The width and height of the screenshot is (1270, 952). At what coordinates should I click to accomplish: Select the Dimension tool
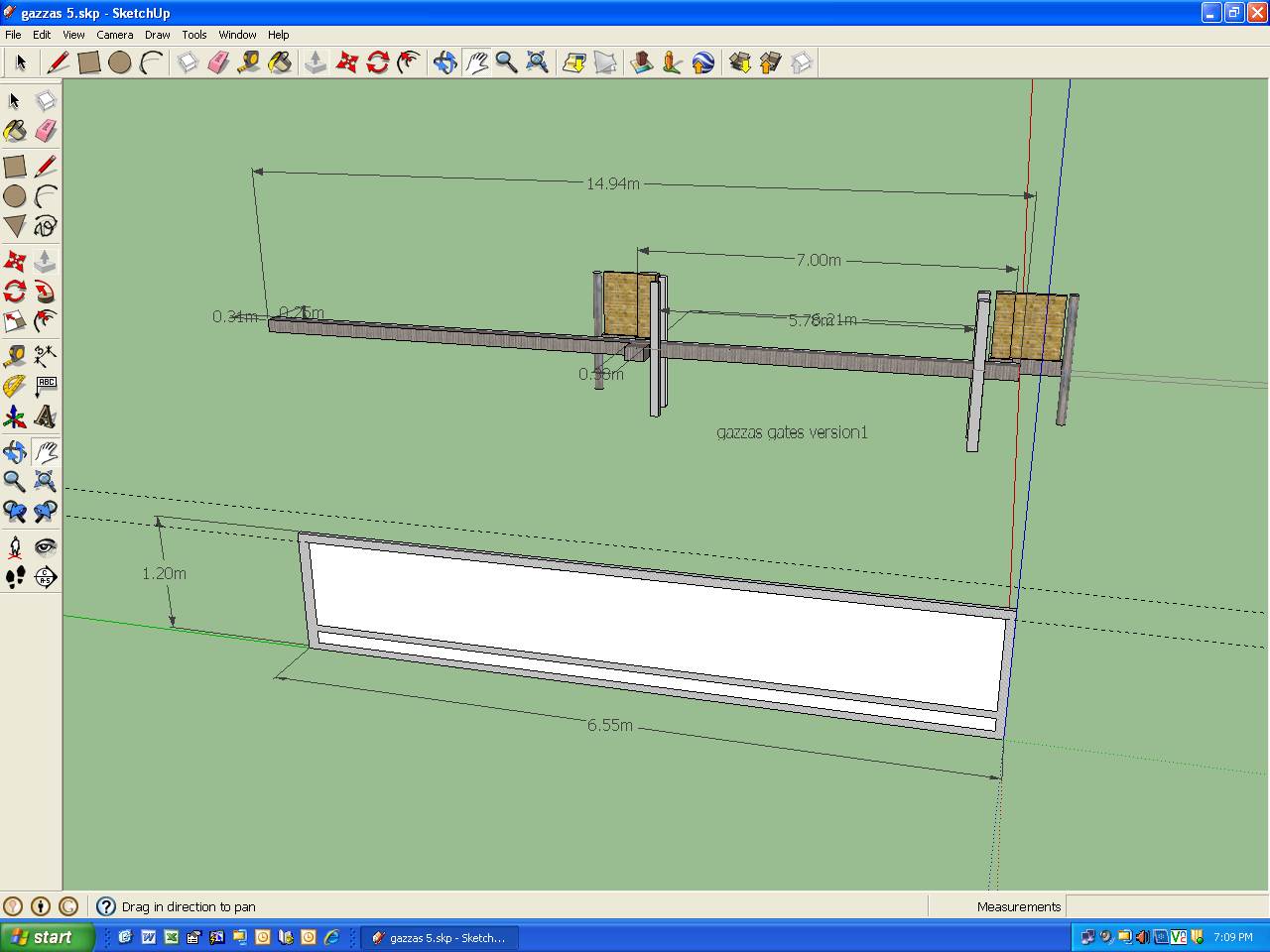[45, 355]
